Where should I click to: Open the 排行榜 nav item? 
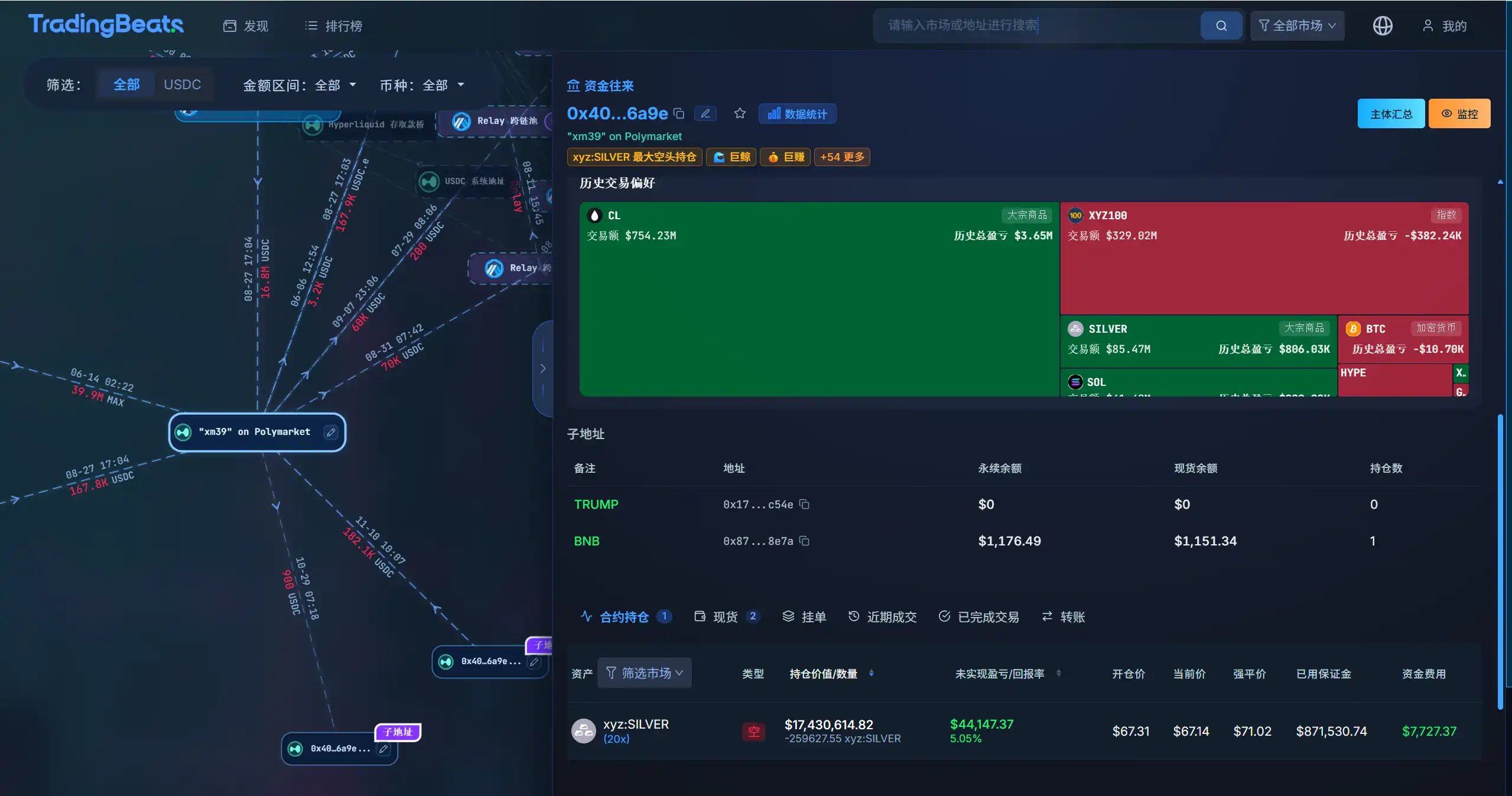[x=334, y=26]
